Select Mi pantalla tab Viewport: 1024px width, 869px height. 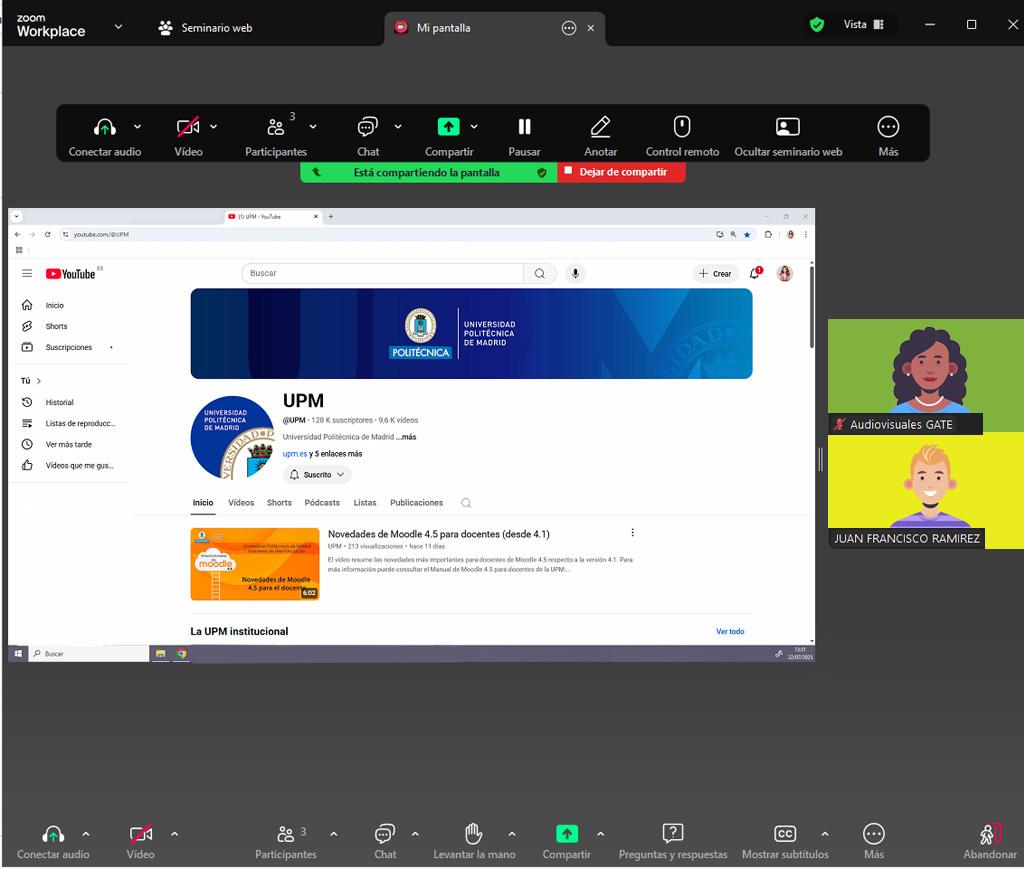click(x=443, y=28)
